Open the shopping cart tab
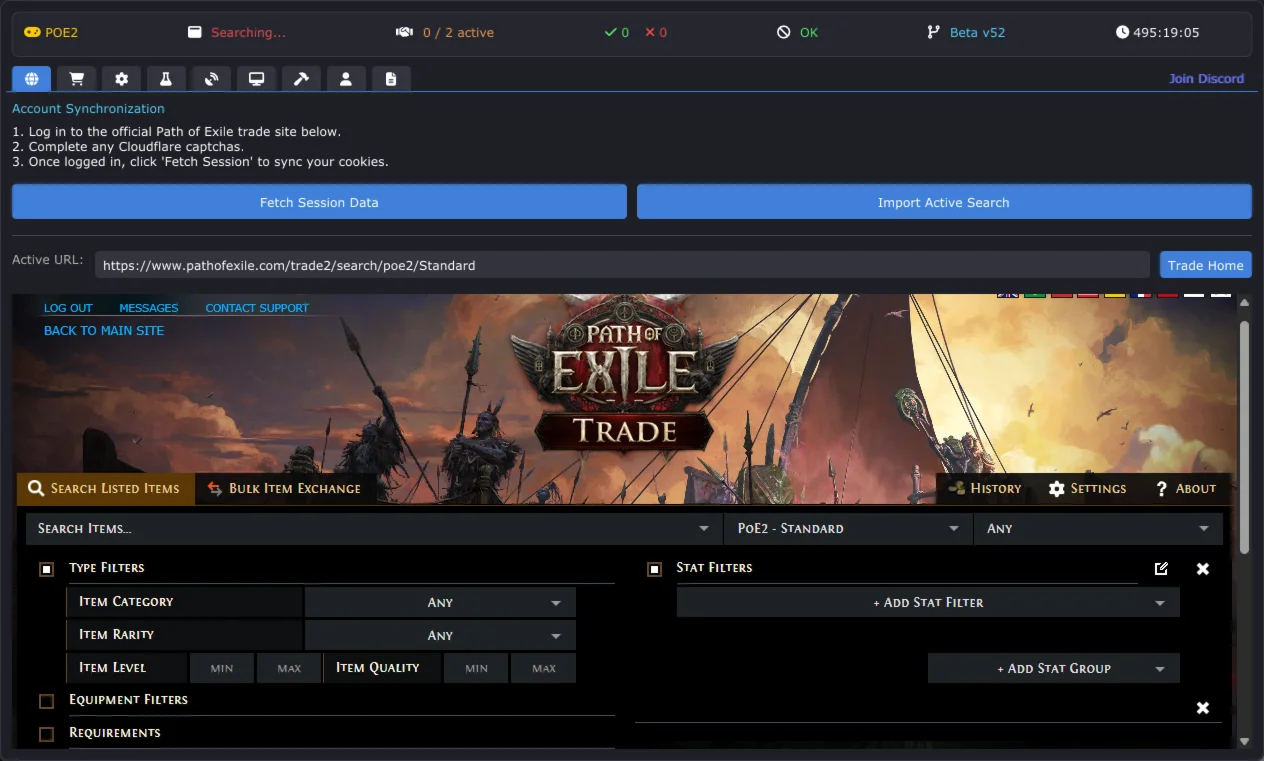 tap(76, 79)
